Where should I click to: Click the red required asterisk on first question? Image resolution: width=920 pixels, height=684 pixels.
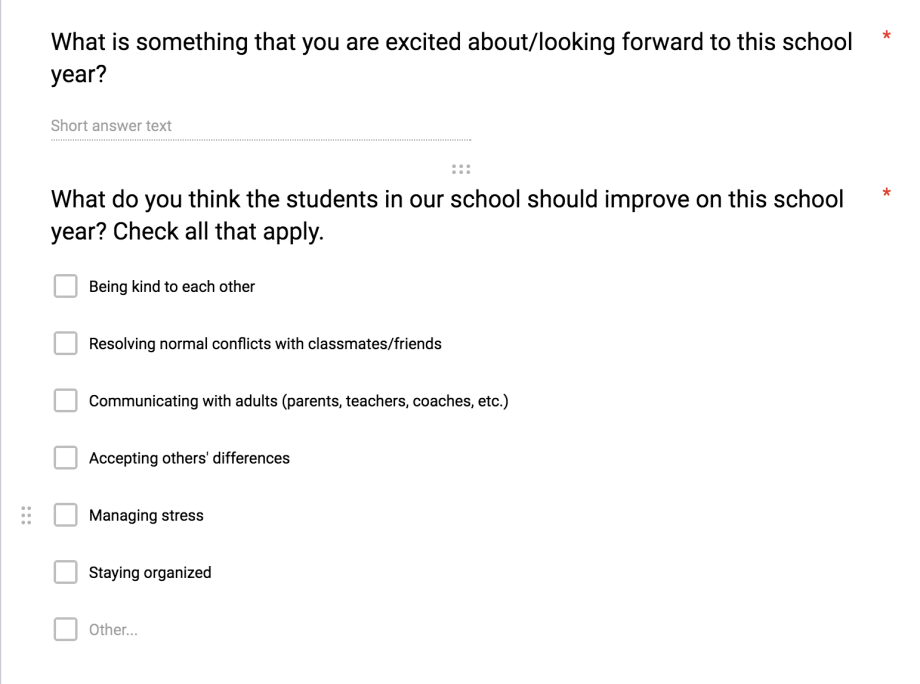click(886, 36)
